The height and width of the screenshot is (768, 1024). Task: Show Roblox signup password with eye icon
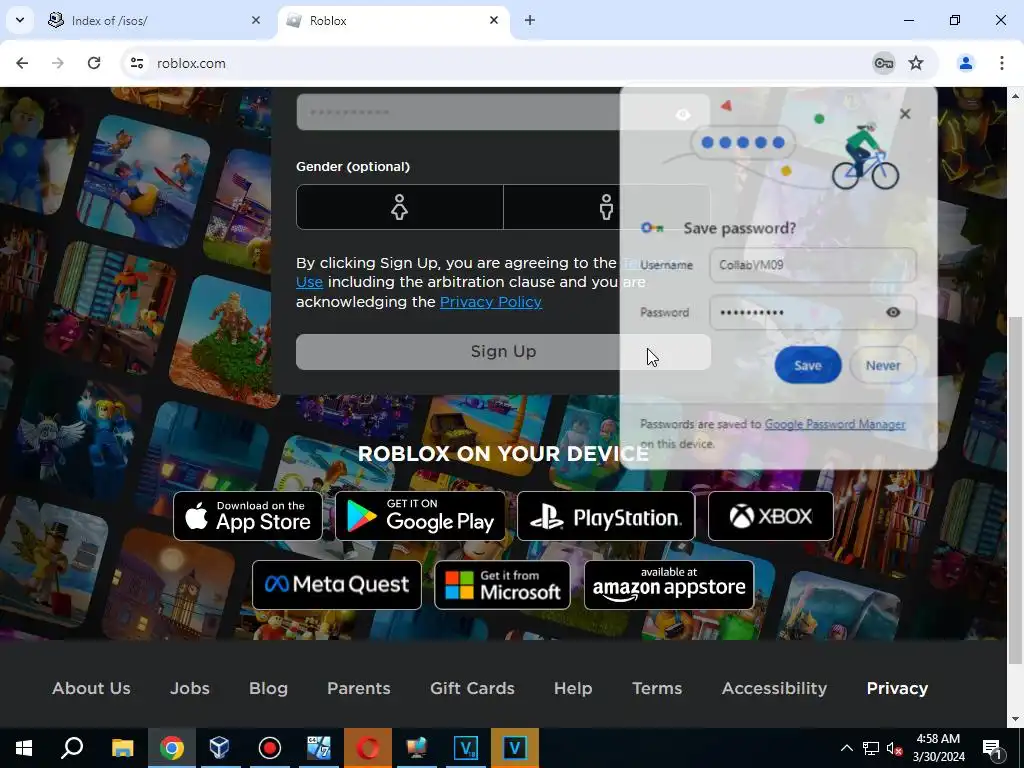coord(683,114)
